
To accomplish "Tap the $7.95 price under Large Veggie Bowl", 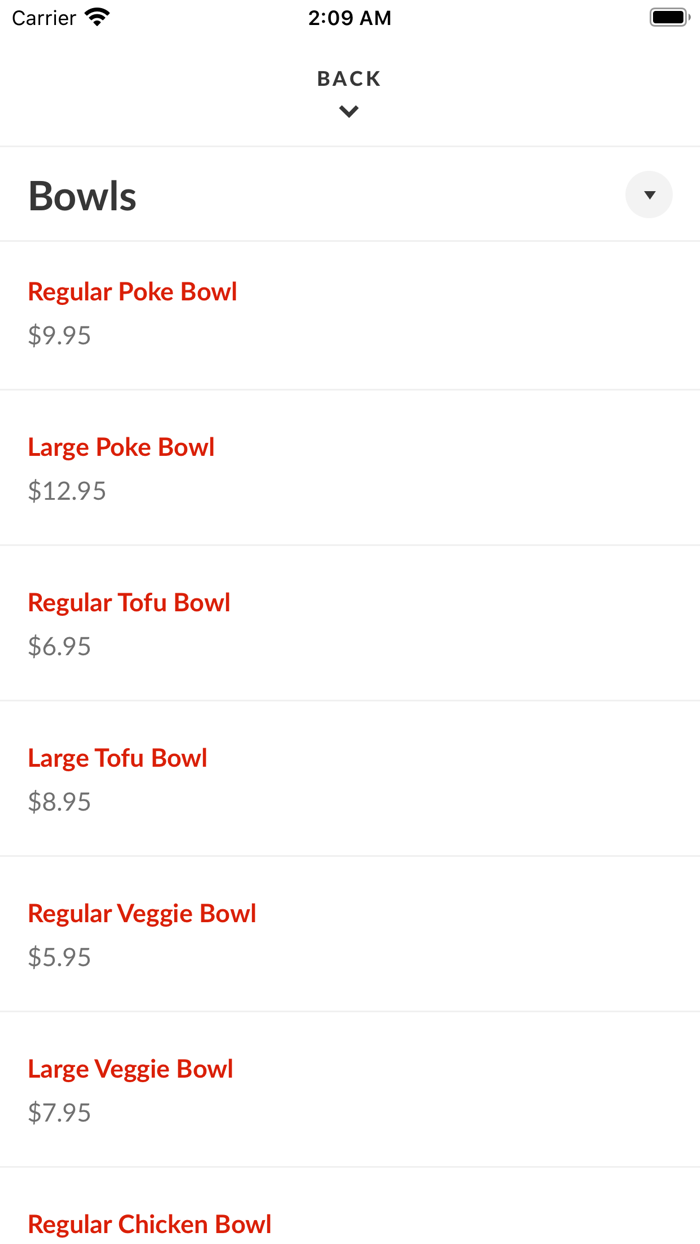I will click(59, 1112).
